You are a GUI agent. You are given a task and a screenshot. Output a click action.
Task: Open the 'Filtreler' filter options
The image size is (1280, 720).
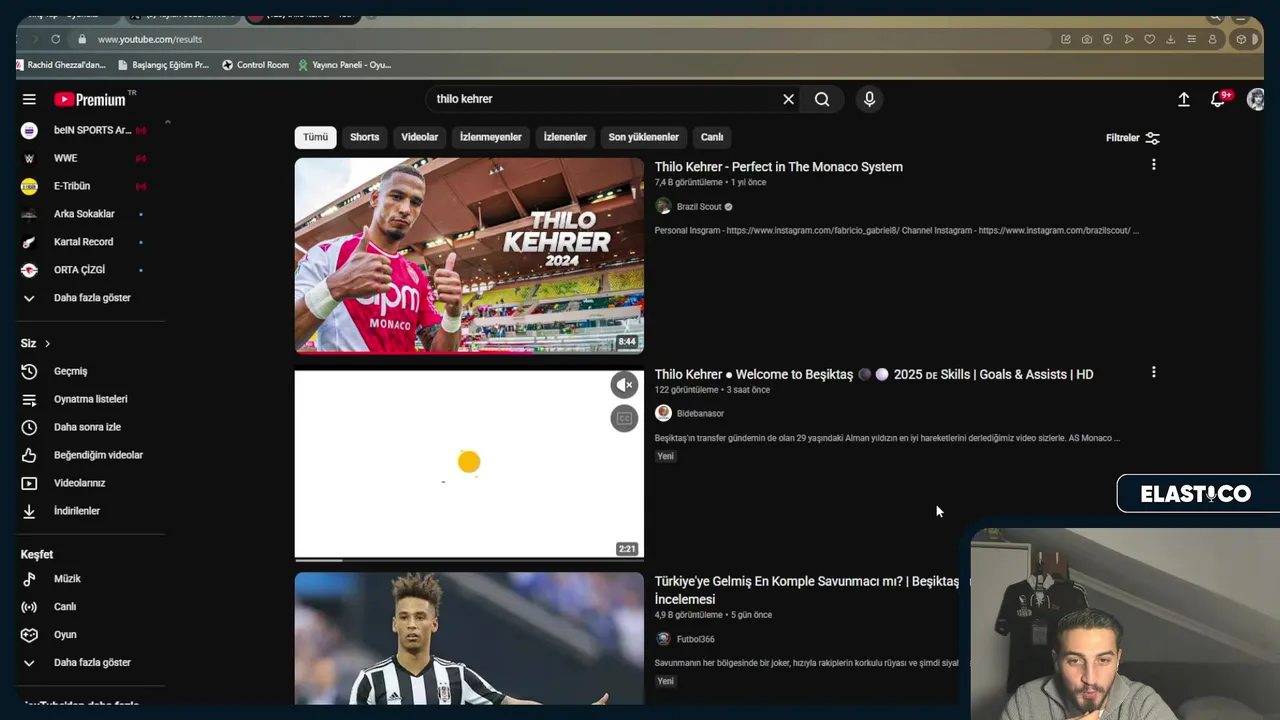1133,138
